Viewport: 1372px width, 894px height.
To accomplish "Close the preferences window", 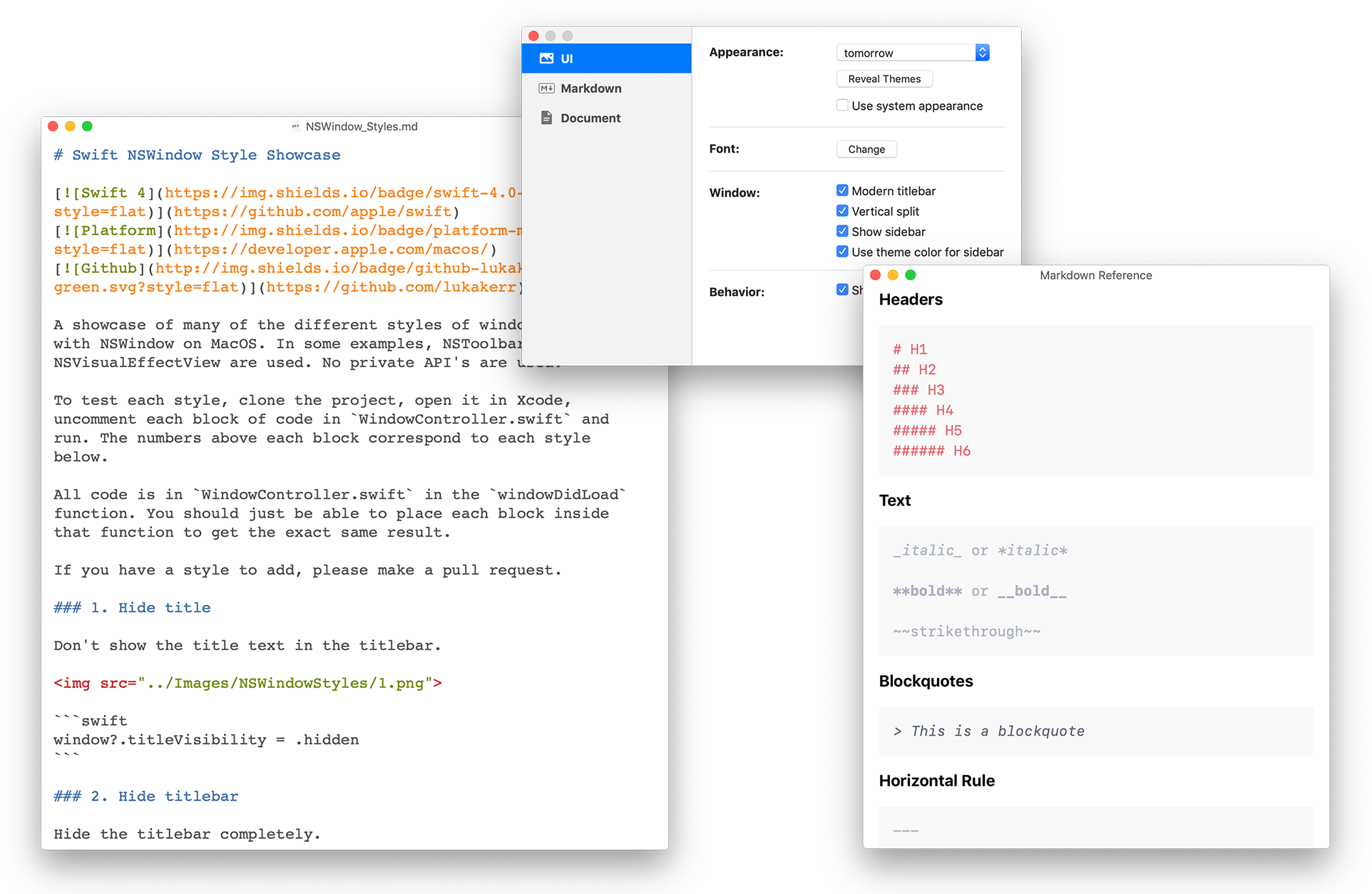I will click(x=533, y=36).
